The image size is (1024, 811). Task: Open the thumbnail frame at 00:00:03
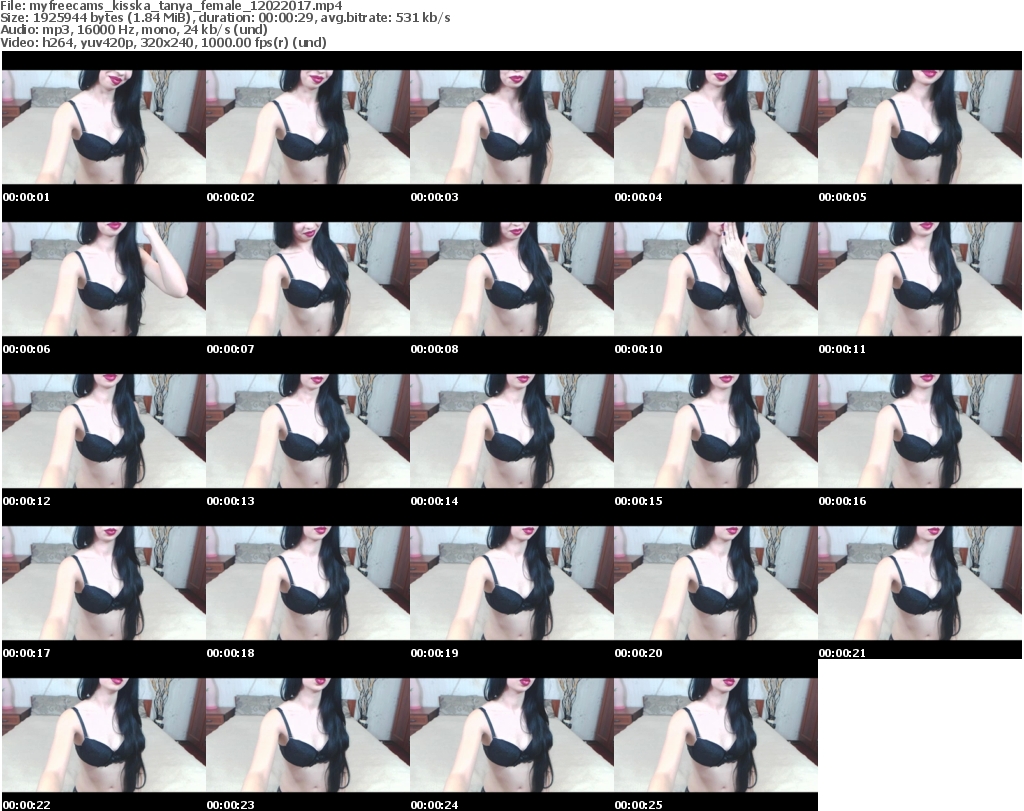click(512, 127)
